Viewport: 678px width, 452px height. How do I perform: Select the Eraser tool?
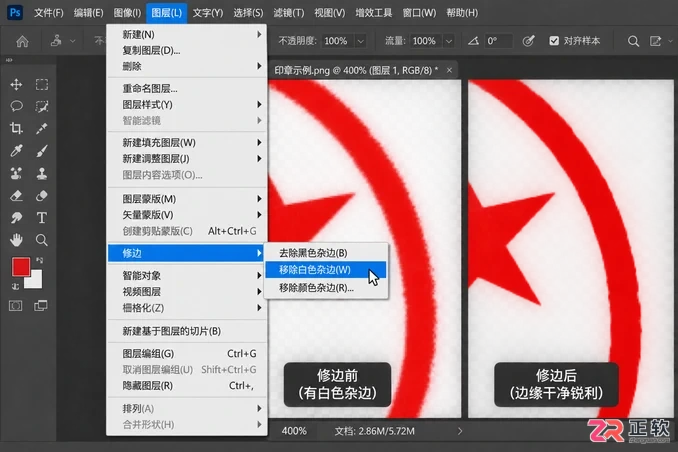[x=16, y=196]
